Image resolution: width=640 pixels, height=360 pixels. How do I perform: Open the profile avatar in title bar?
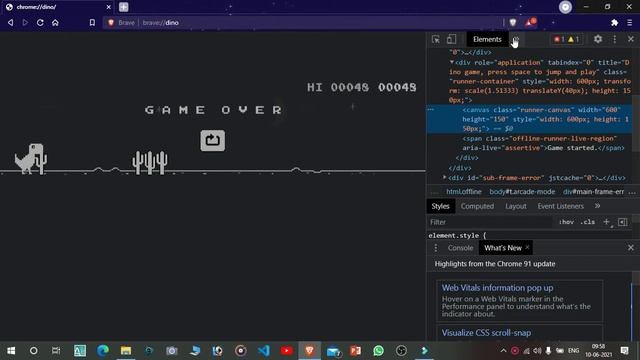click(565, 7)
